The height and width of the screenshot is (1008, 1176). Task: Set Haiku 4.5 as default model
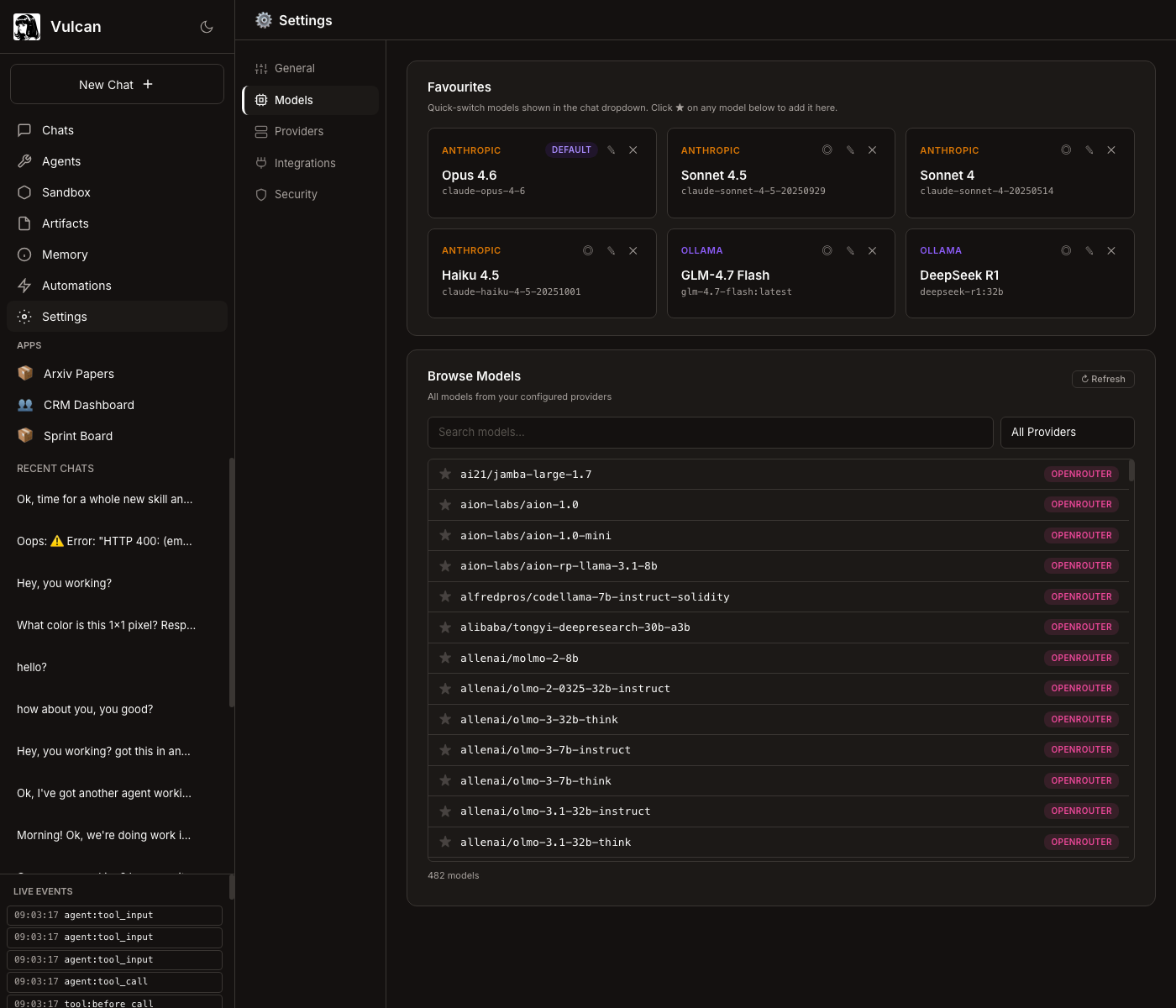click(x=588, y=251)
